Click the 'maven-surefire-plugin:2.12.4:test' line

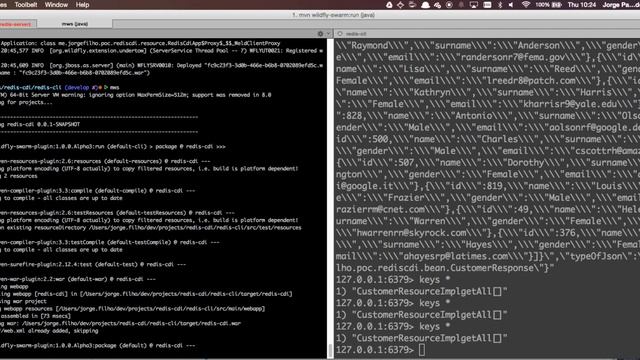[93, 264]
